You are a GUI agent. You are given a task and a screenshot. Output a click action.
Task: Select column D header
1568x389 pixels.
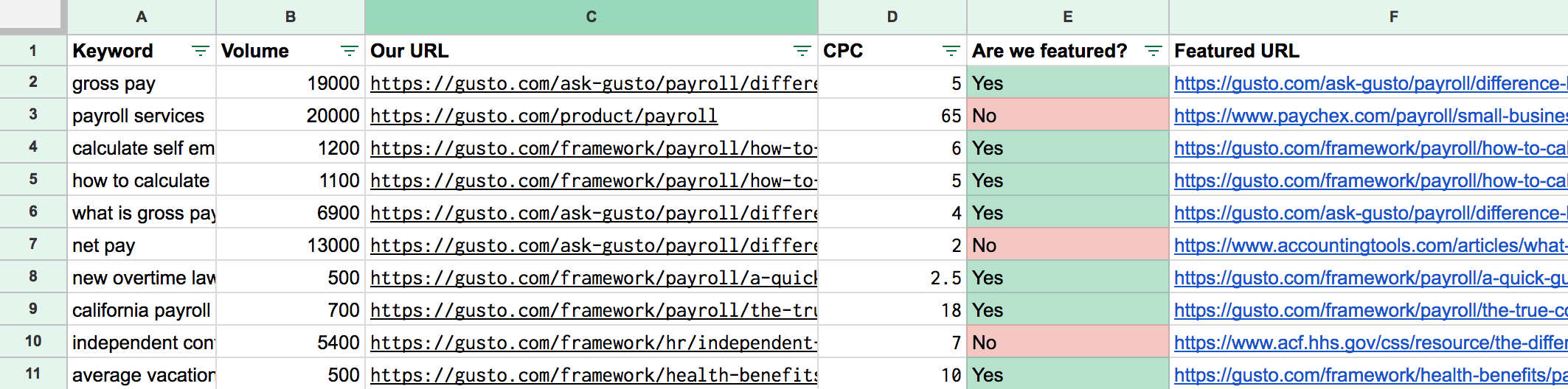tap(892, 17)
